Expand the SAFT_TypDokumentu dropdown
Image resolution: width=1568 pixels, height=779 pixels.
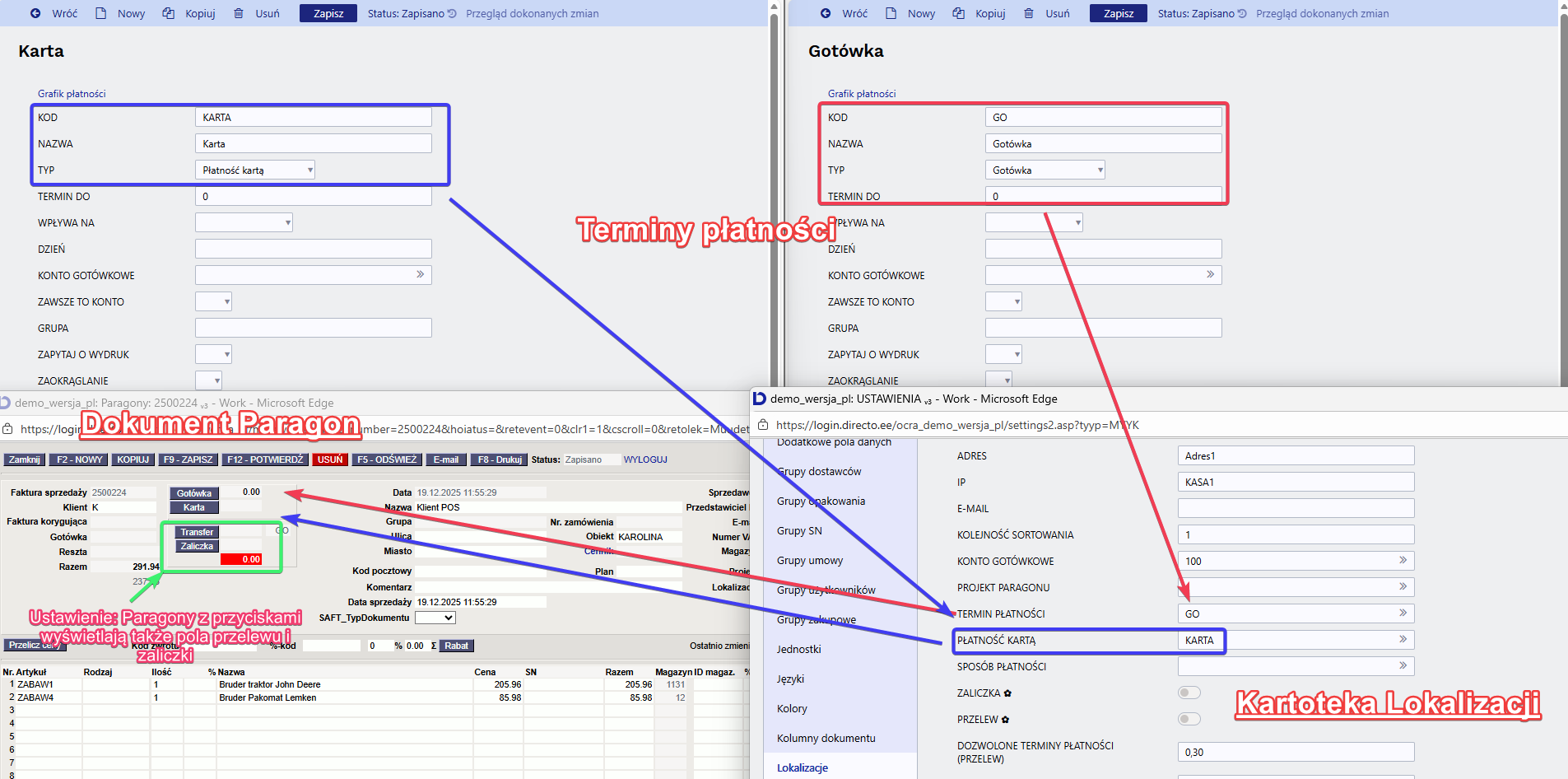coord(435,618)
